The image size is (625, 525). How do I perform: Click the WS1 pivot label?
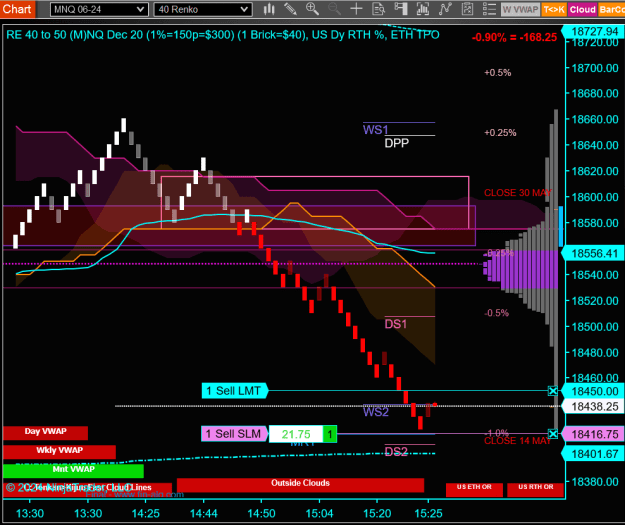click(x=375, y=130)
